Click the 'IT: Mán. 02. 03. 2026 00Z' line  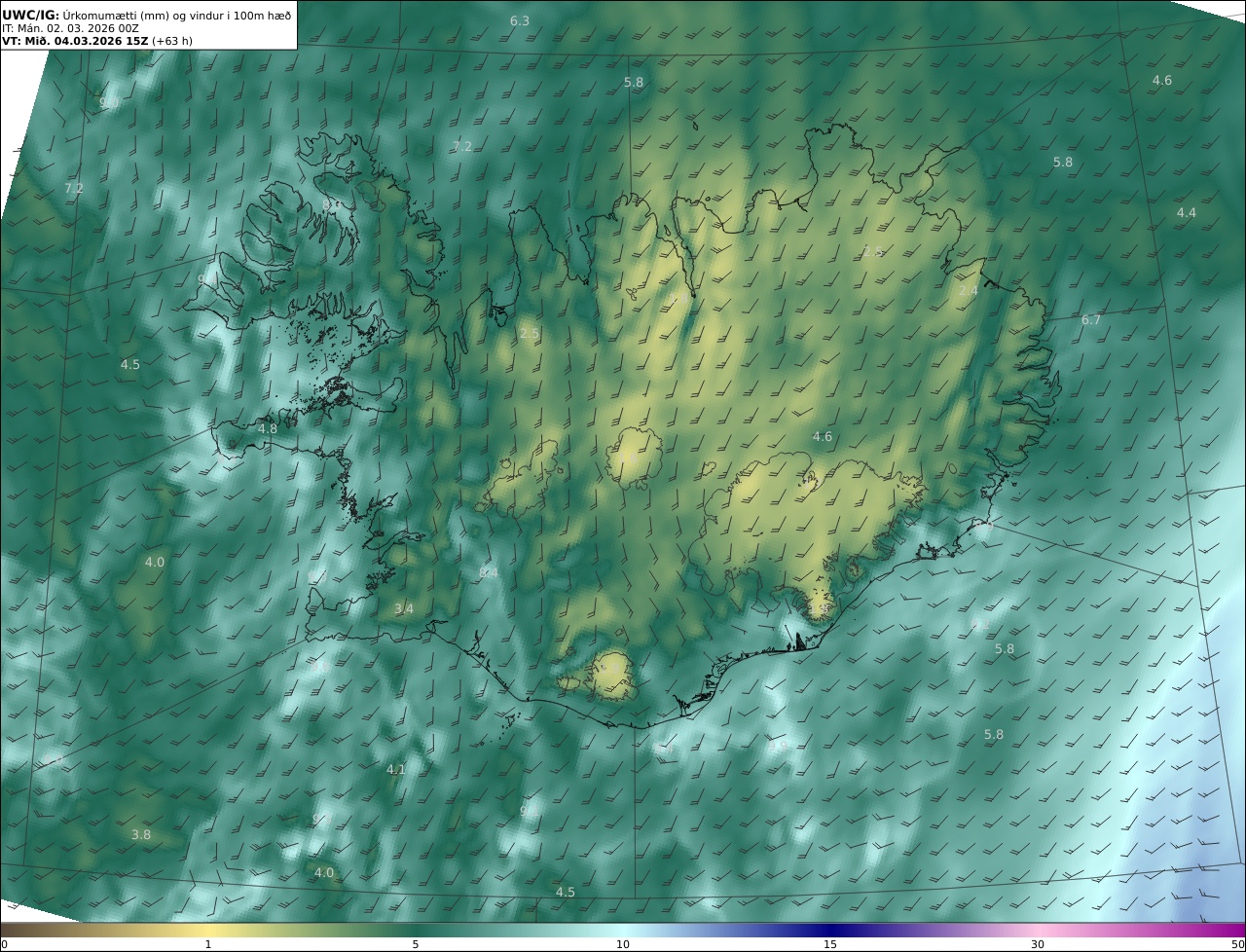pos(71,28)
